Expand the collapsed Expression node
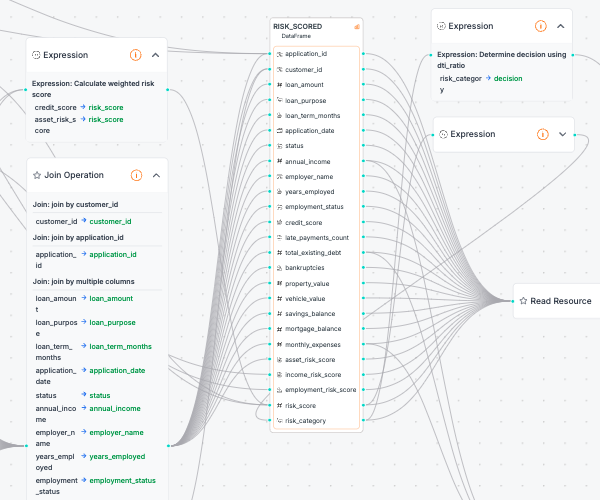600x500 pixels. (562, 134)
